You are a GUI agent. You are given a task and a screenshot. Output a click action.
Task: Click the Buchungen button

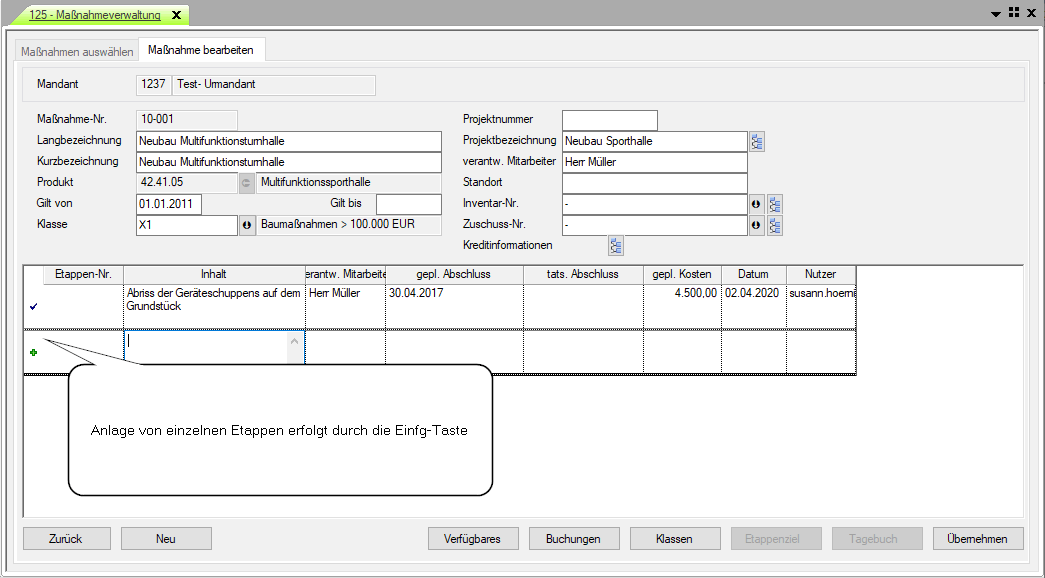573,539
